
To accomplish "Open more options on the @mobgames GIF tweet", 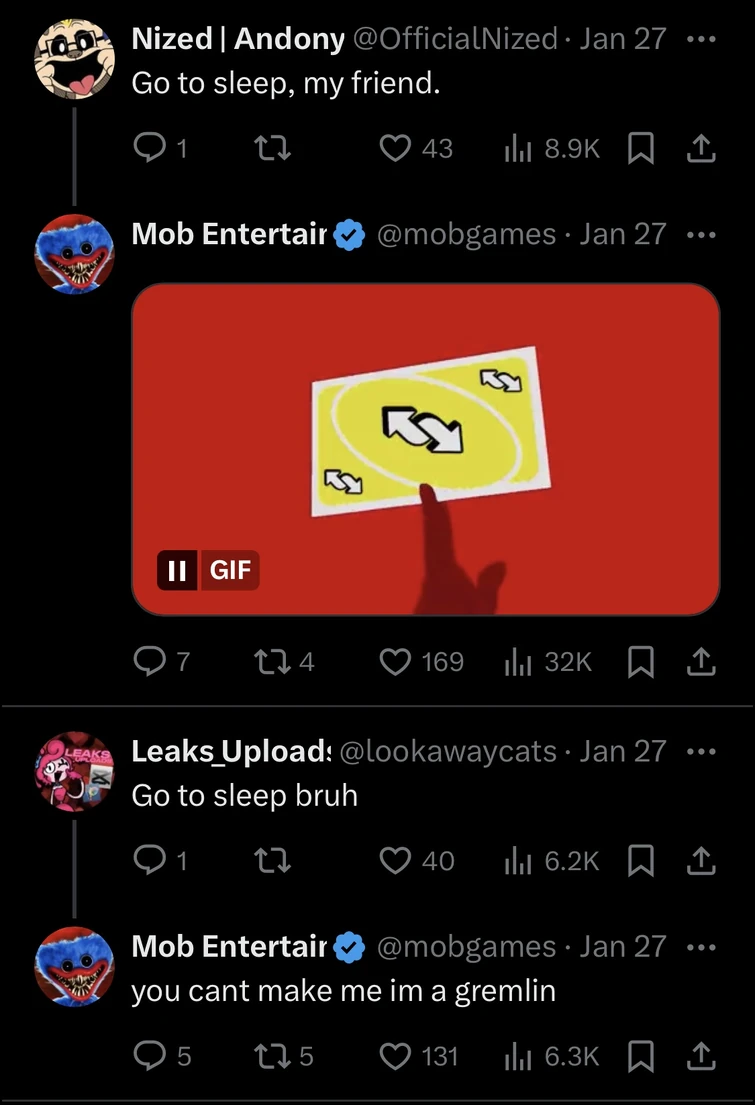I will click(703, 234).
